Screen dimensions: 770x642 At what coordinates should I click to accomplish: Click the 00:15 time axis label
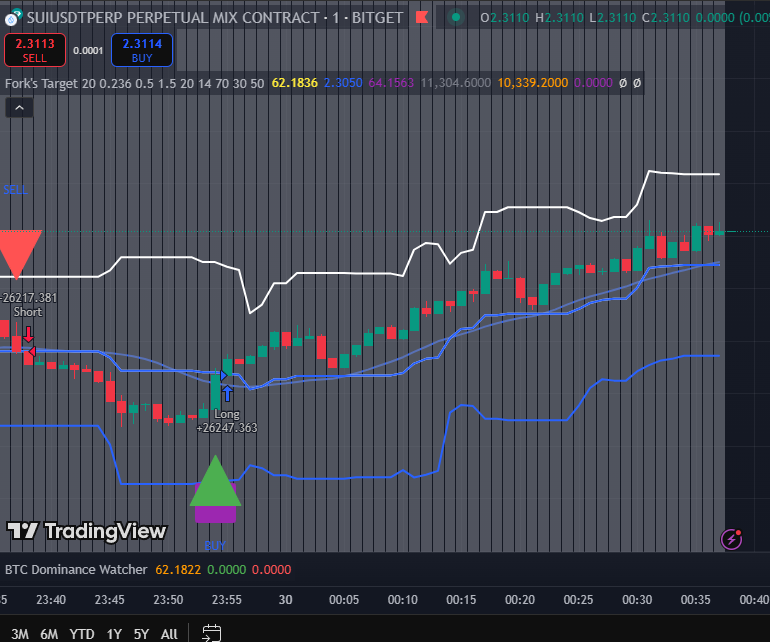pos(461,600)
